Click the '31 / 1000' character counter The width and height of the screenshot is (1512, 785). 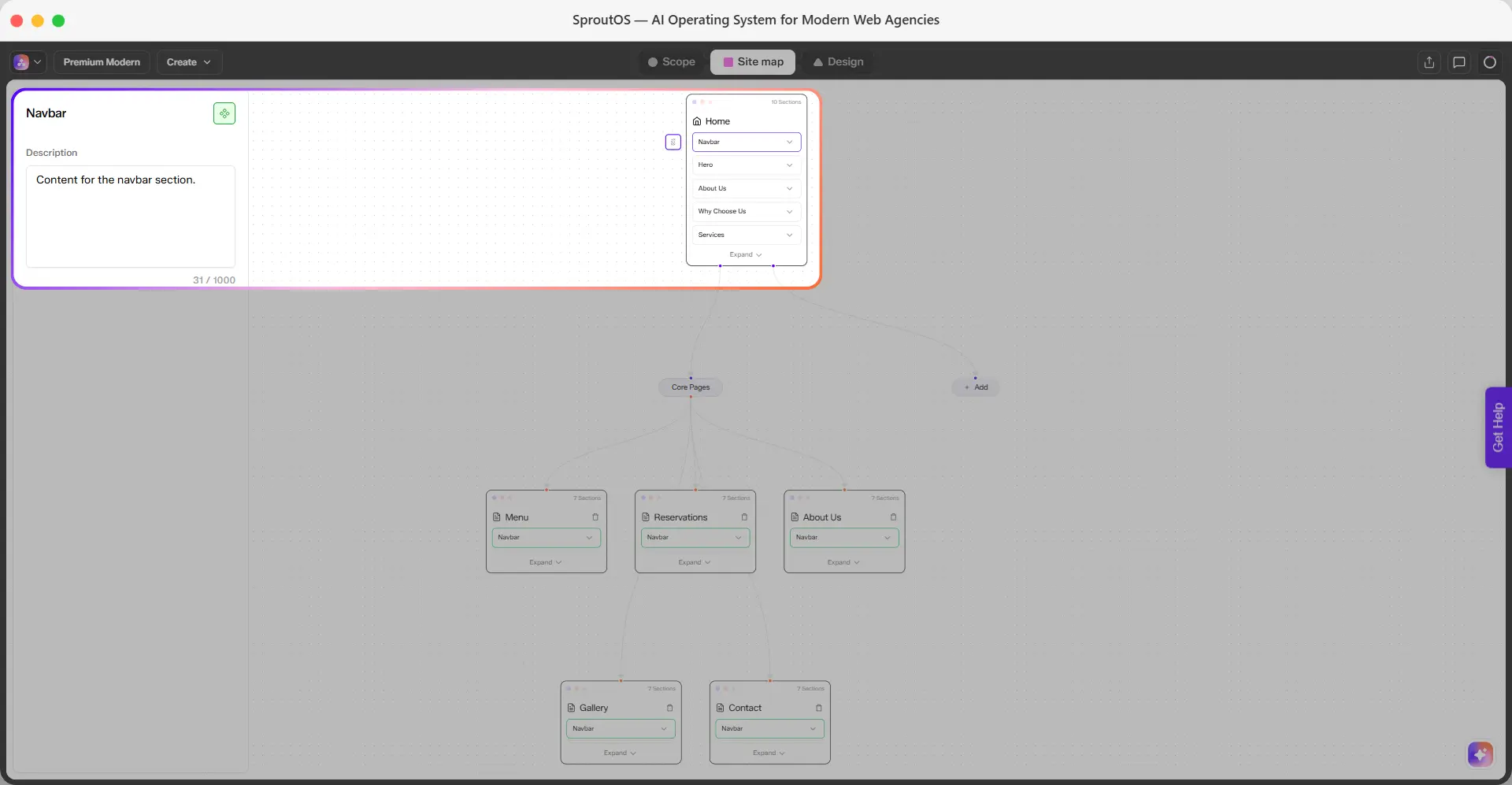214,280
